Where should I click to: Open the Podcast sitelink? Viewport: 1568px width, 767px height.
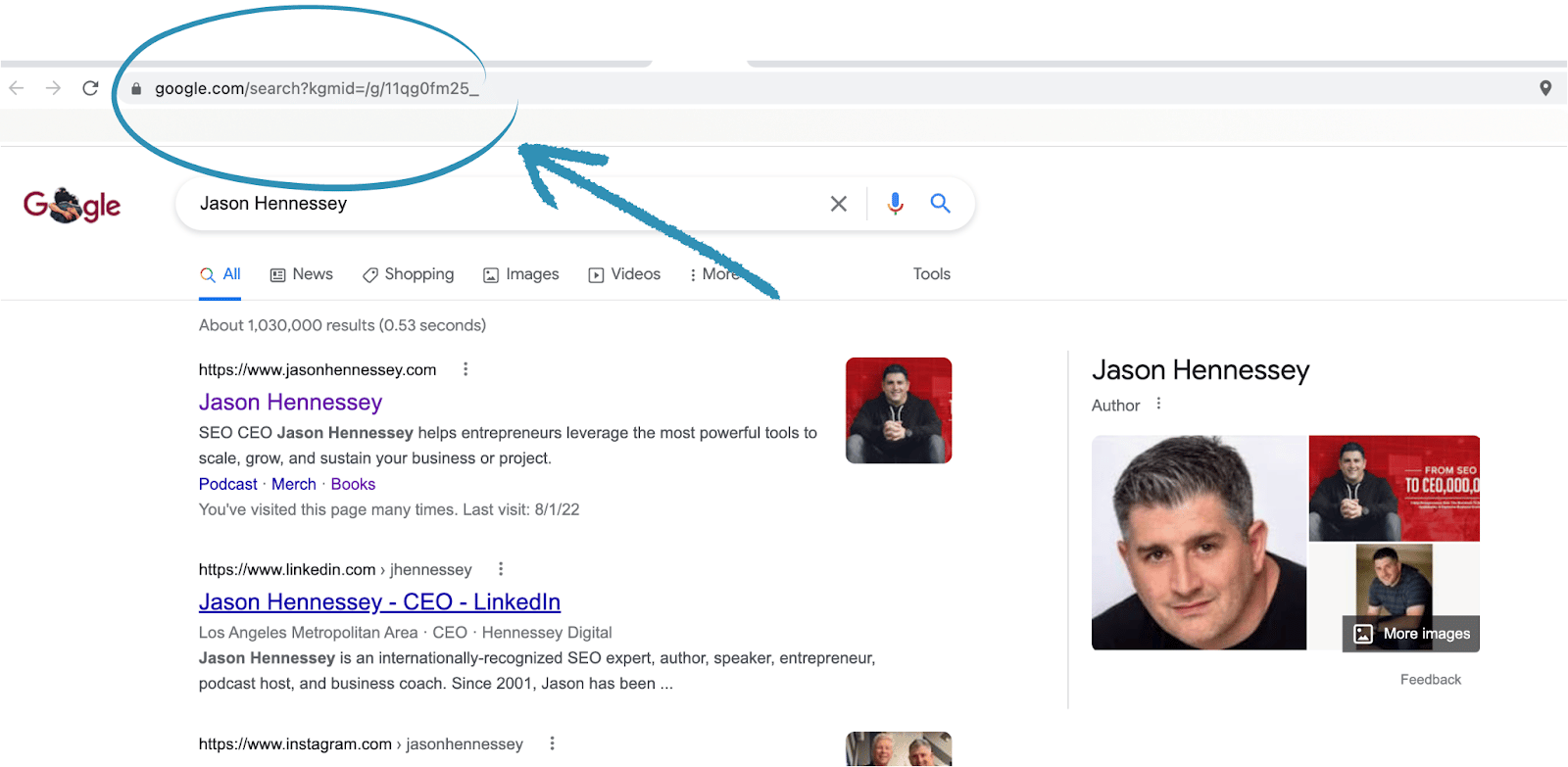click(228, 484)
